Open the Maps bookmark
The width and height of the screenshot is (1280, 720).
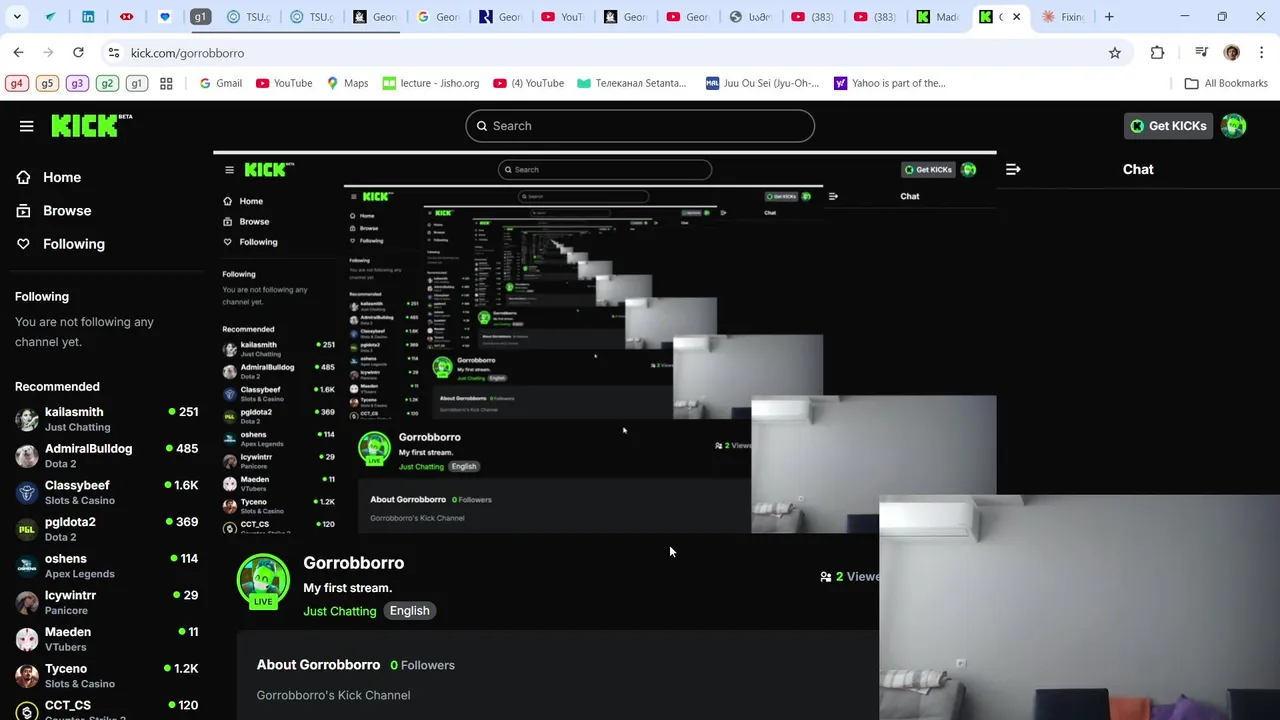click(x=347, y=83)
